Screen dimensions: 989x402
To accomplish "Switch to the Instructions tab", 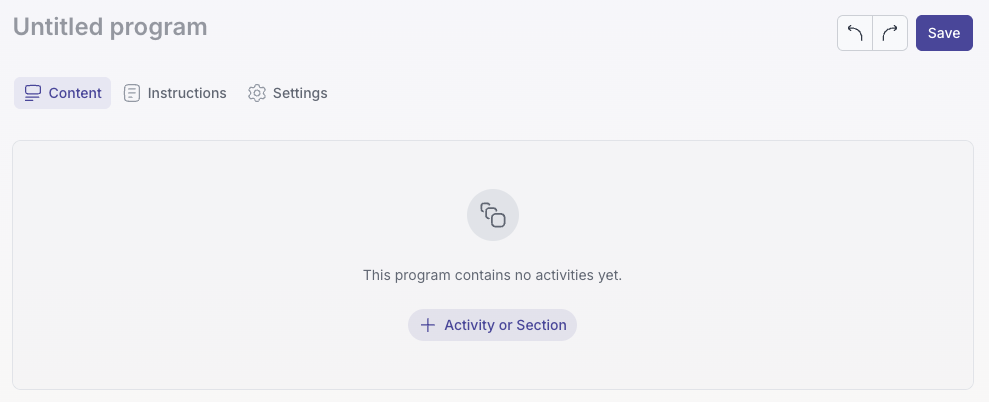I will (x=175, y=93).
